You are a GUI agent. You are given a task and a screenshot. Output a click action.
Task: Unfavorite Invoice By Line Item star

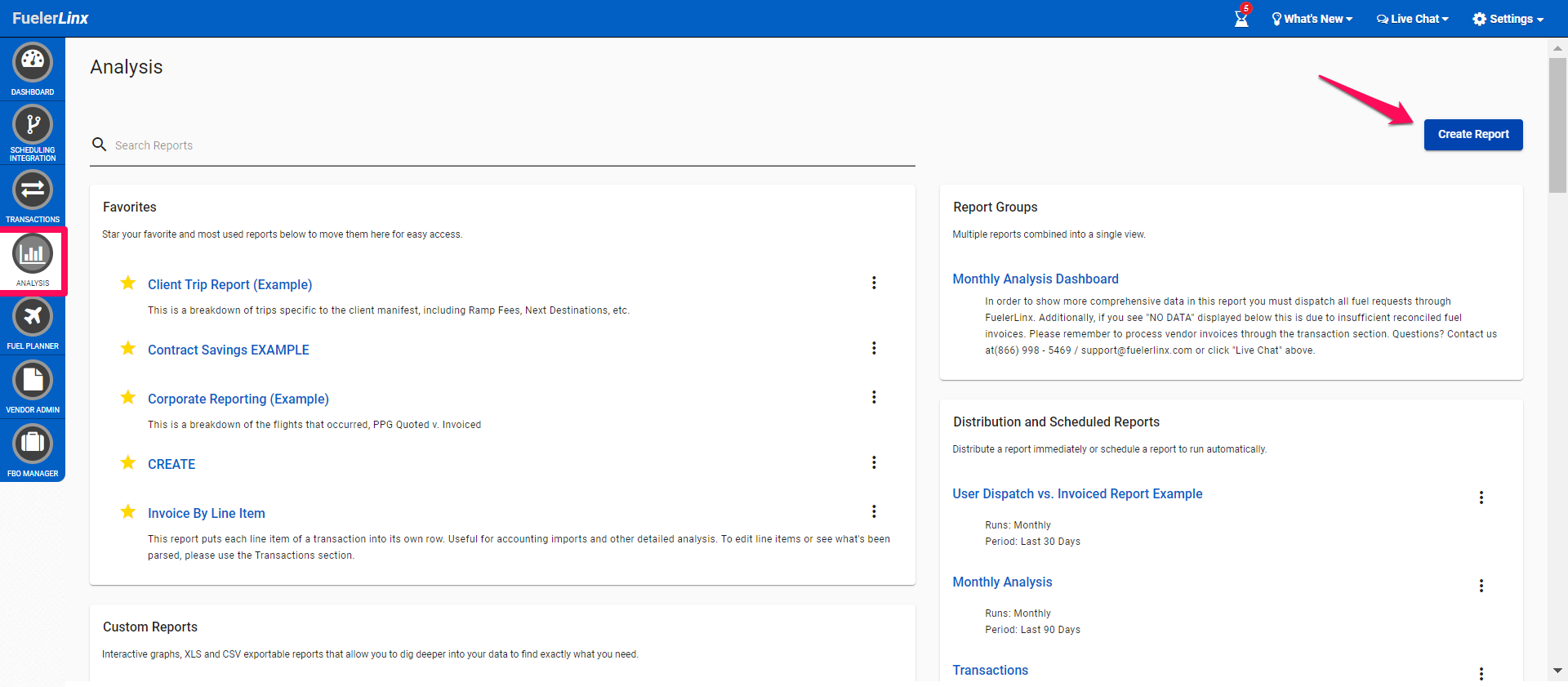pyautogui.click(x=128, y=512)
